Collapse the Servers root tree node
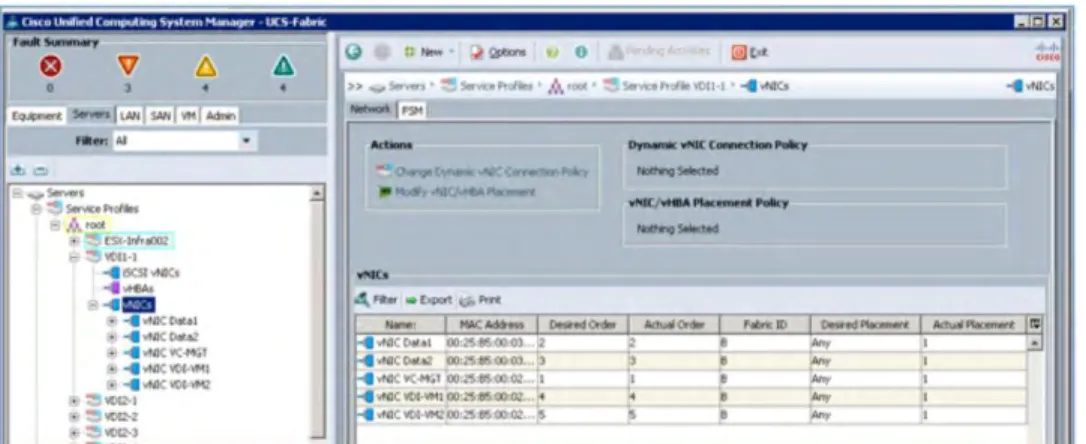The image size is (1086, 444). click(x=16, y=193)
